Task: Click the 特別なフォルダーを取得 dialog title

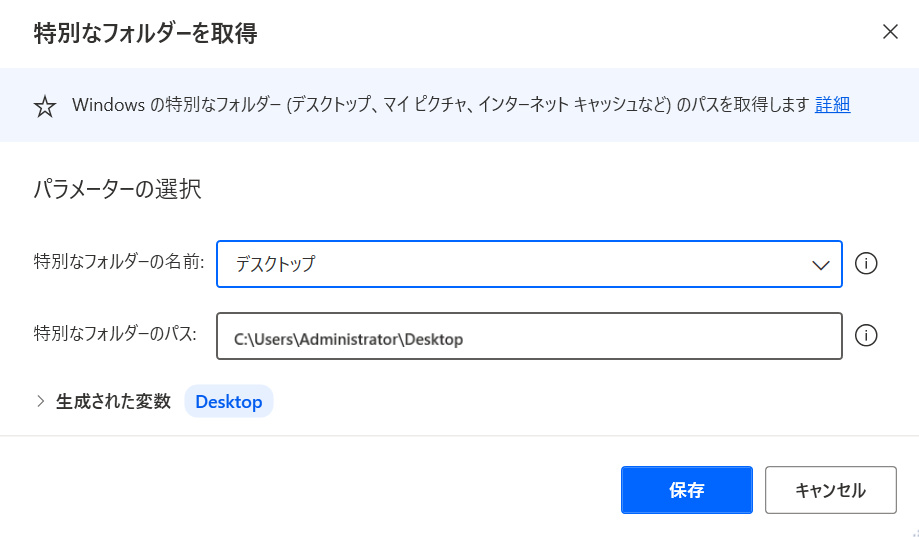Action: click(145, 33)
